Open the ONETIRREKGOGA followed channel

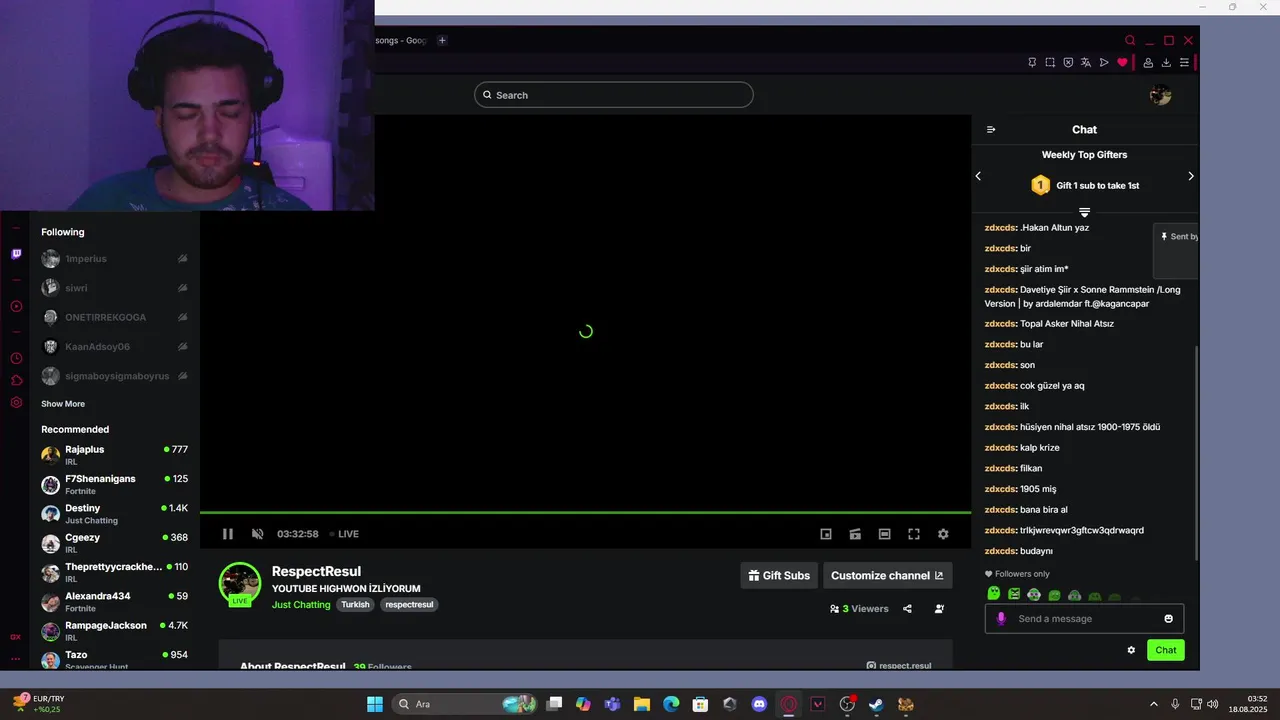coord(114,317)
